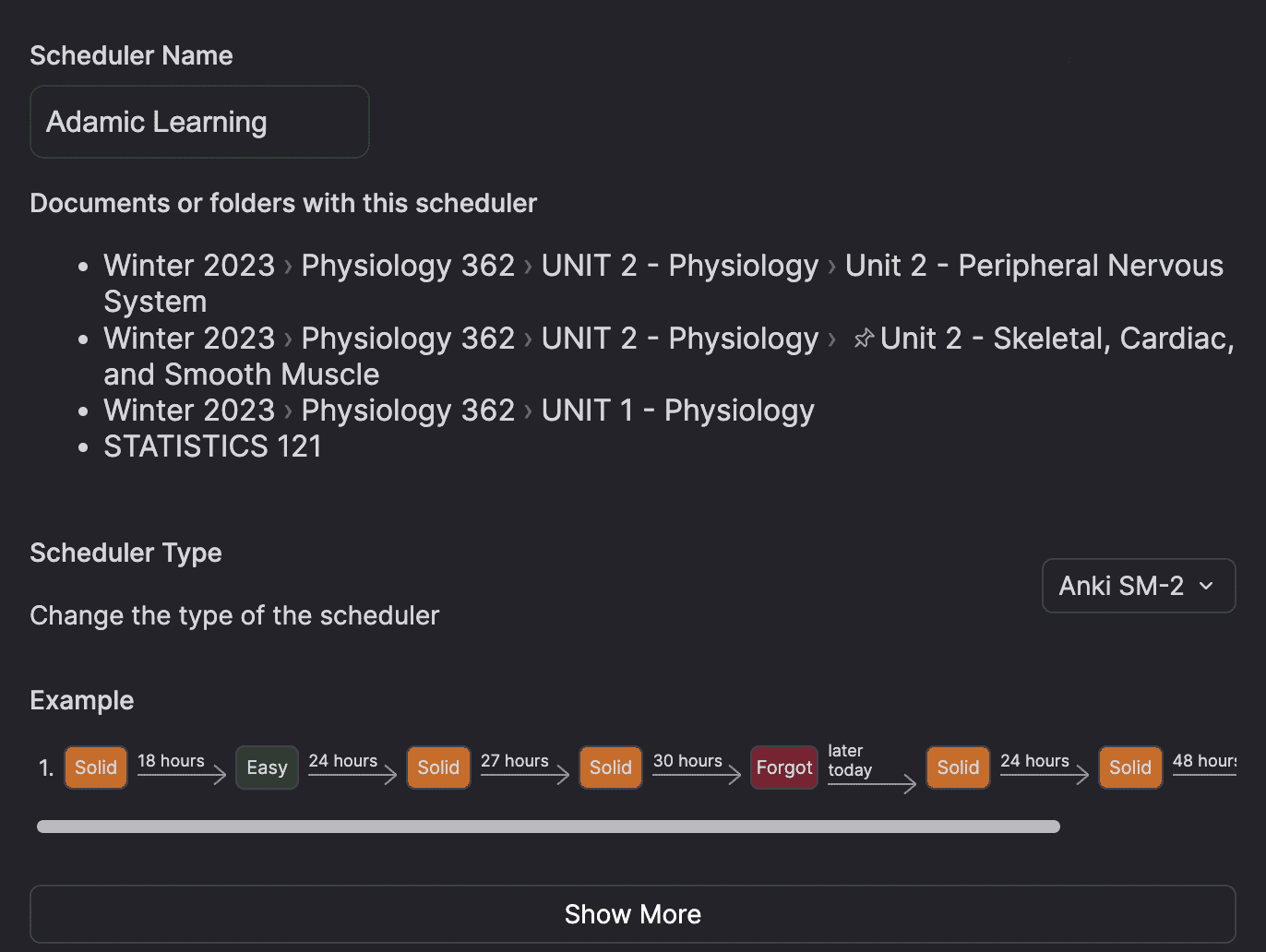Image resolution: width=1266 pixels, height=952 pixels.
Task: Click the pin icon before Unit 2 Skeletal
Action: click(864, 339)
